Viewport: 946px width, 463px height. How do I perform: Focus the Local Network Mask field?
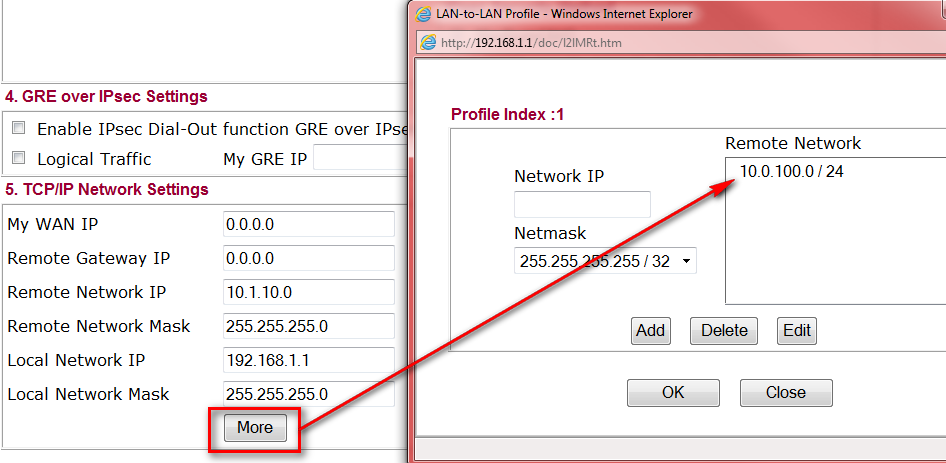click(x=308, y=395)
